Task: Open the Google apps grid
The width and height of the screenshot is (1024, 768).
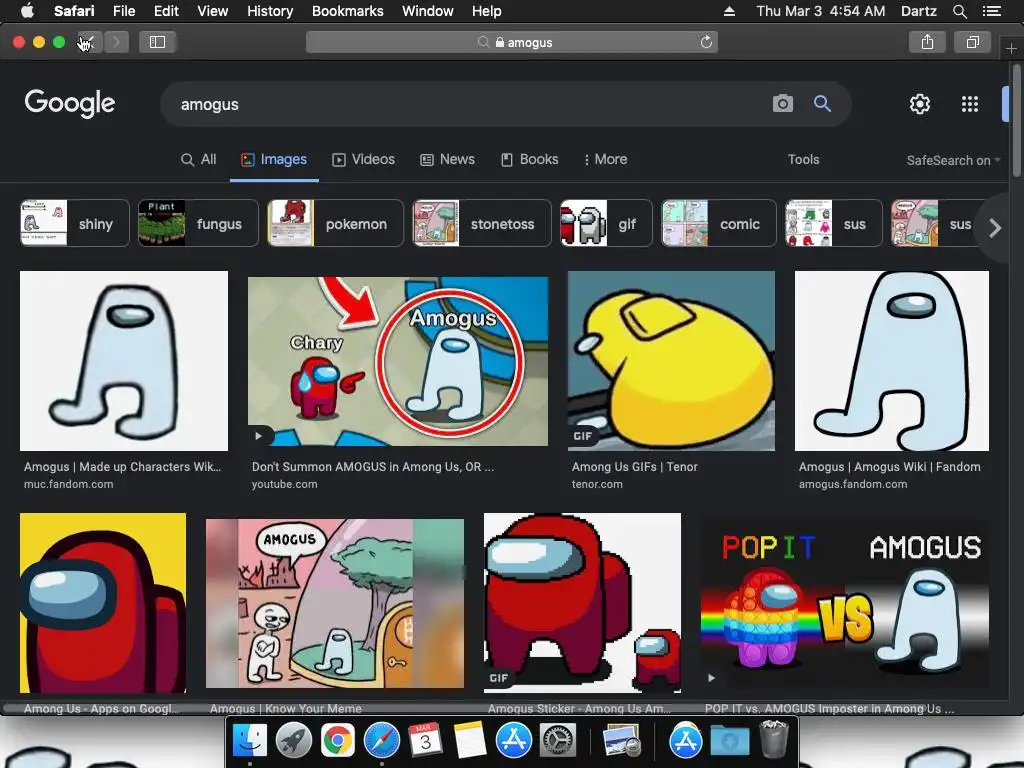Action: (x=970, y=104)
